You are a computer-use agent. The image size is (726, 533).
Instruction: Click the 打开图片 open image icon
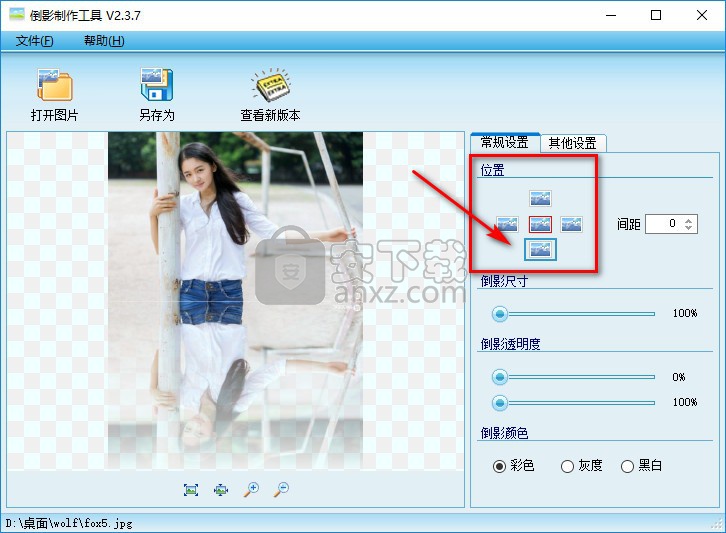tap(55, 85)
